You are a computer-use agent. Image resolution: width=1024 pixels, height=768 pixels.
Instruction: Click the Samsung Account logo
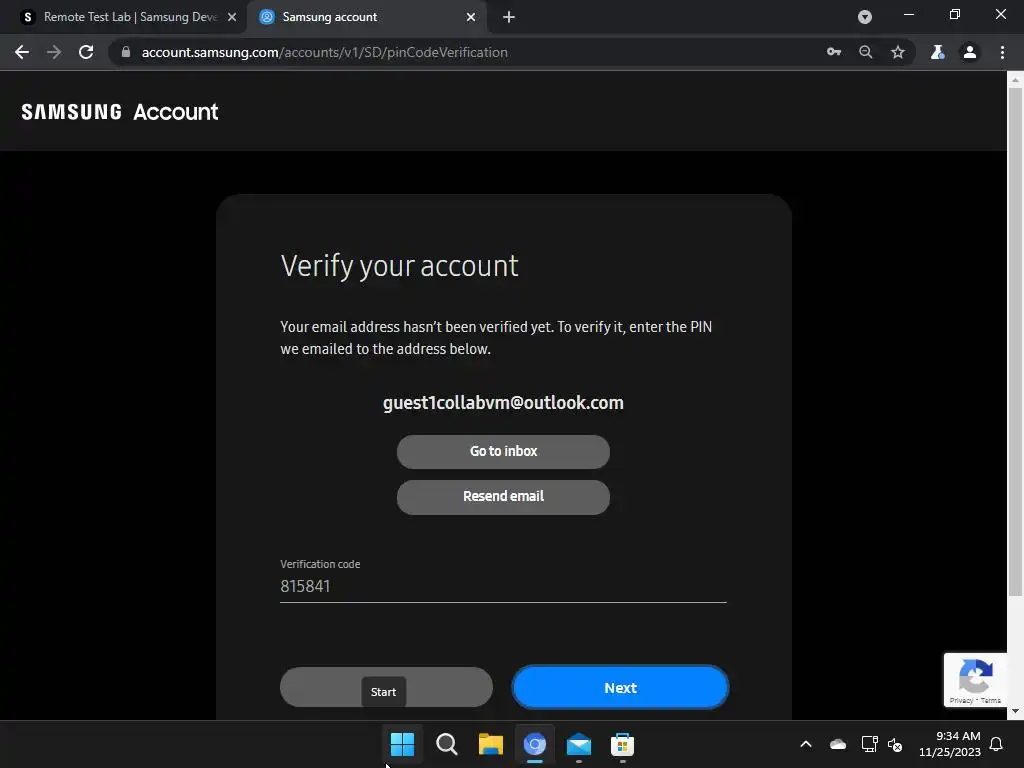coord(120,112)
